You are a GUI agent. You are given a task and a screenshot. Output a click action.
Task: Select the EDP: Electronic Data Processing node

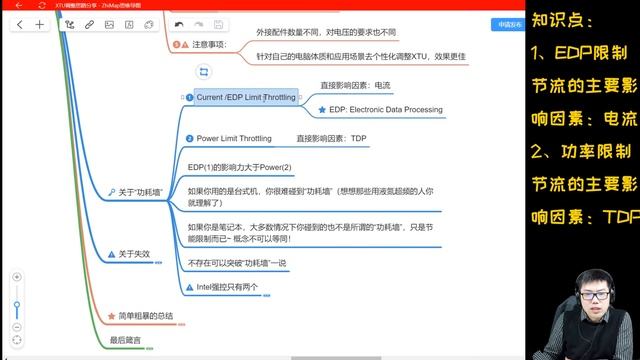coord(386,110)
